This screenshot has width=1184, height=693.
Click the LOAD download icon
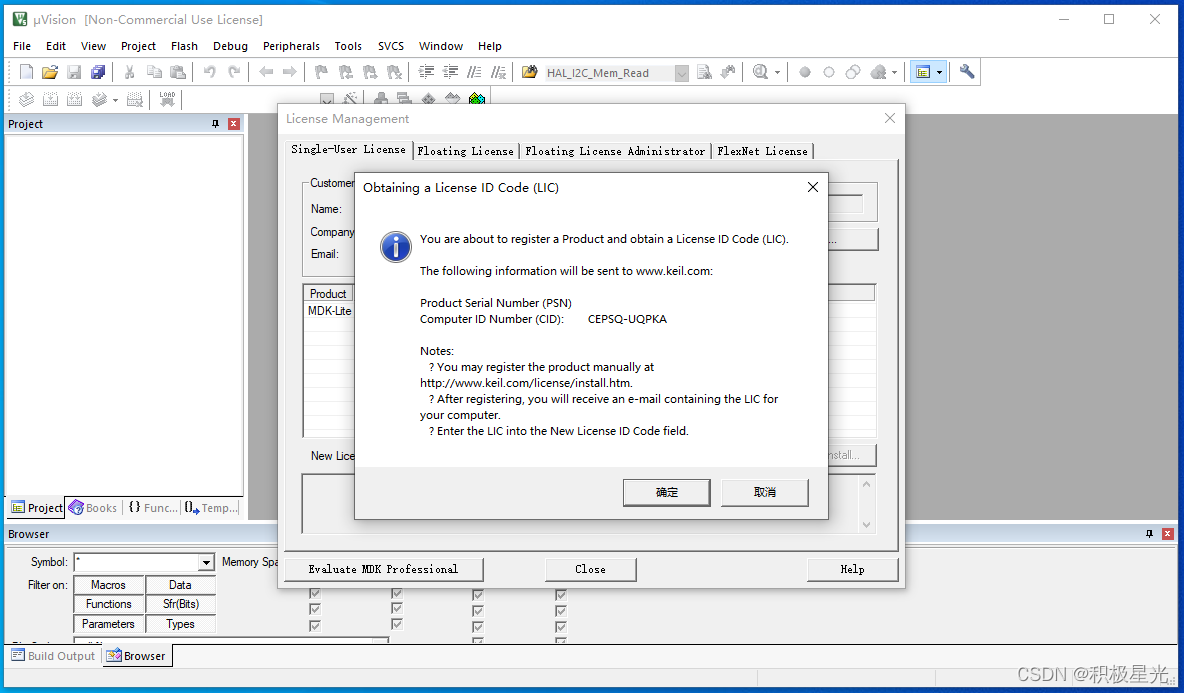click(167, 99)
